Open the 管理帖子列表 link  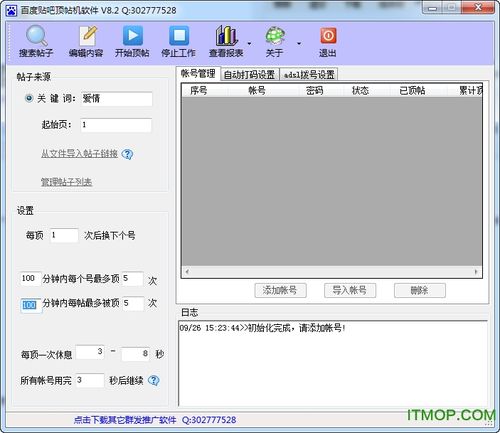(x=66, y=182)
